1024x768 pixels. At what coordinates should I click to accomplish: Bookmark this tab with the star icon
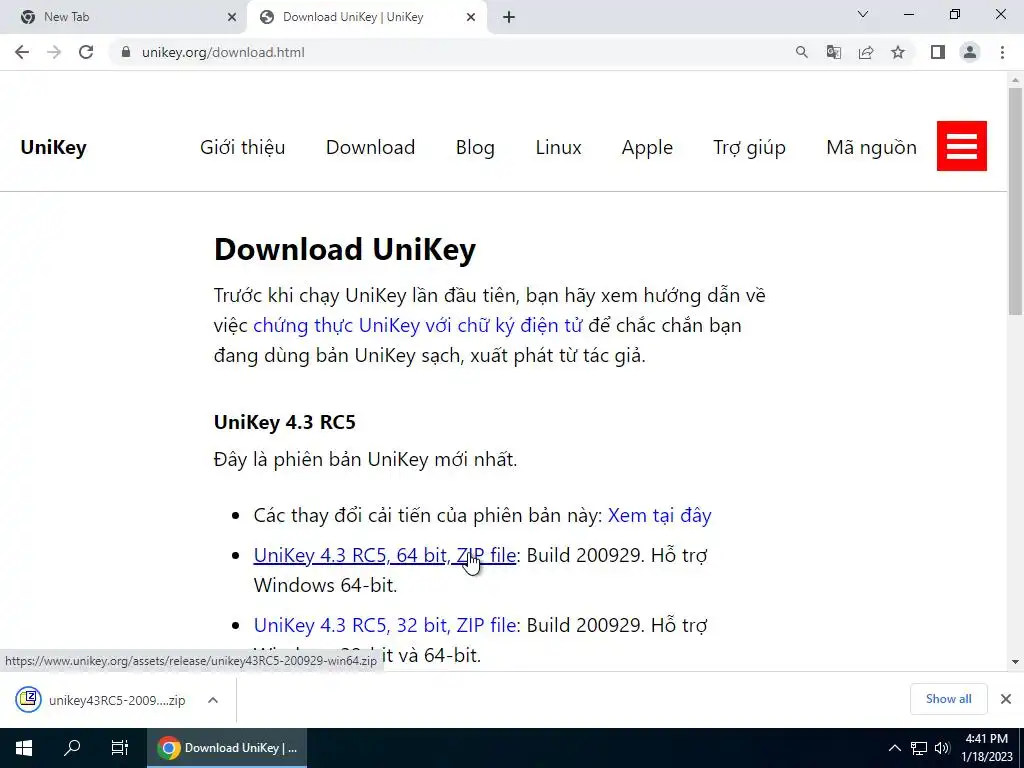tap(898, 52)
